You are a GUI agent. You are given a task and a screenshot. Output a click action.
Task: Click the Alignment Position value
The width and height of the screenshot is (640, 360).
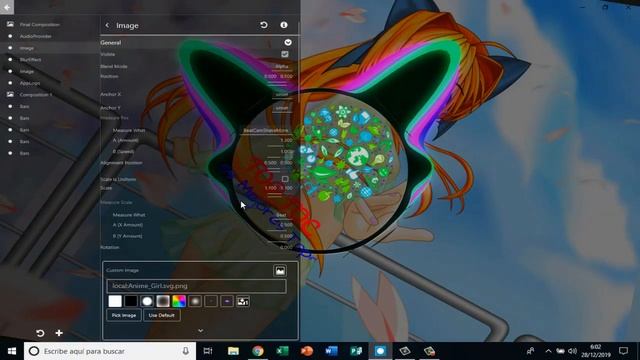coord(278,163)
